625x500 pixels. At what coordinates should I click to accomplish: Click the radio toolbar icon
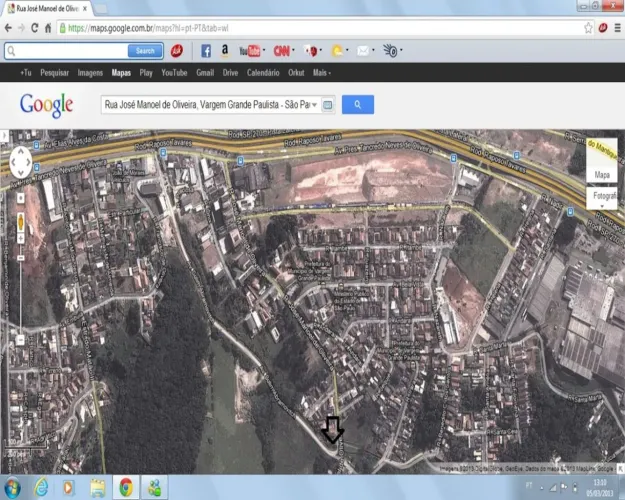coord(390,51)
